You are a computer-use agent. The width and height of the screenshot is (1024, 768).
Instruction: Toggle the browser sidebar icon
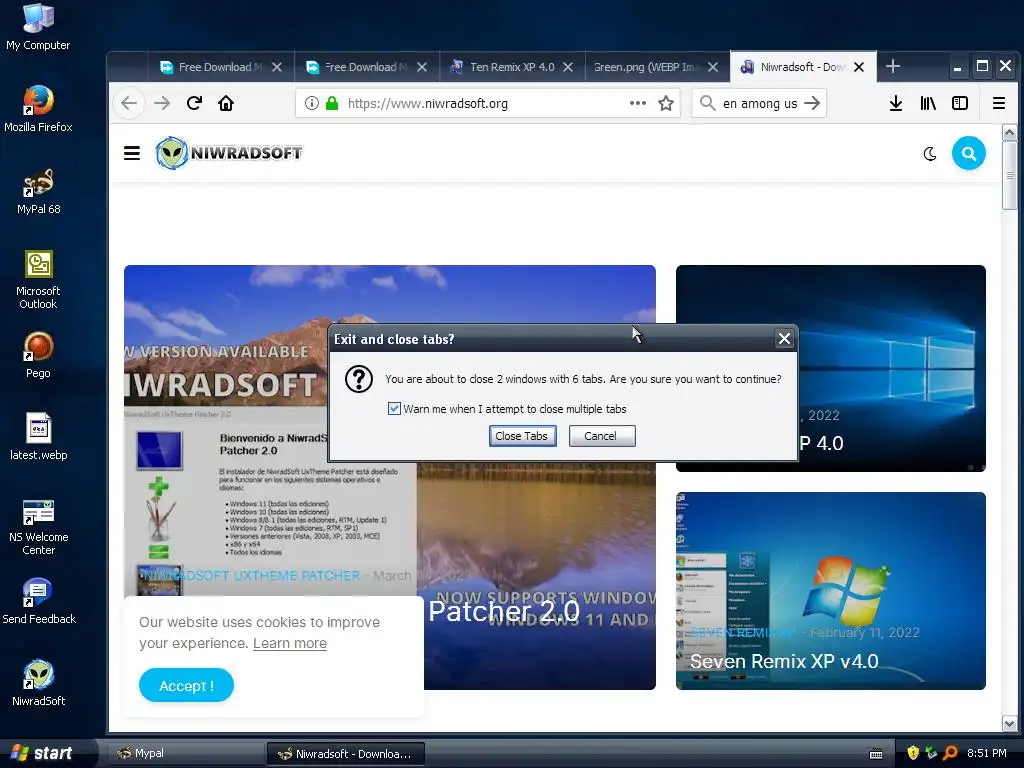[x=960, y=103]
